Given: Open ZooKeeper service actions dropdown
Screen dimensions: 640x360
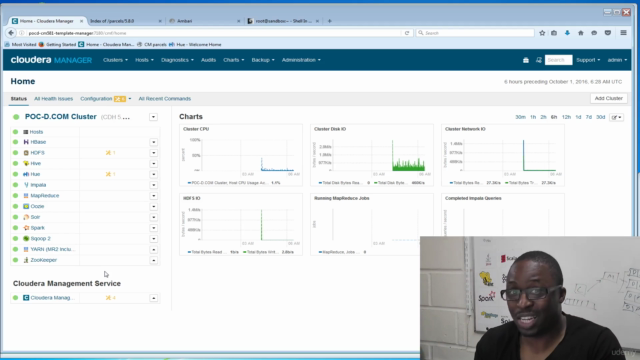Looking at the screenshot, I should point(153,260).
